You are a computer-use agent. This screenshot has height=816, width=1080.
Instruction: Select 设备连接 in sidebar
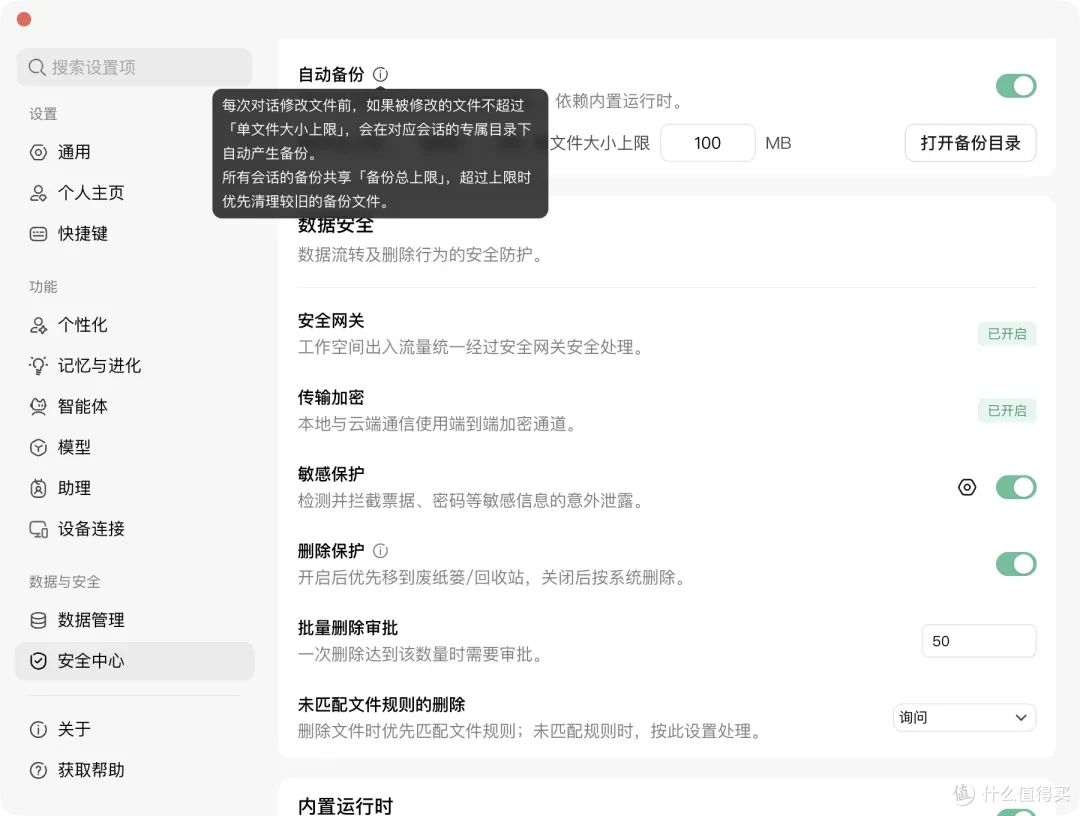pos(135,529)
